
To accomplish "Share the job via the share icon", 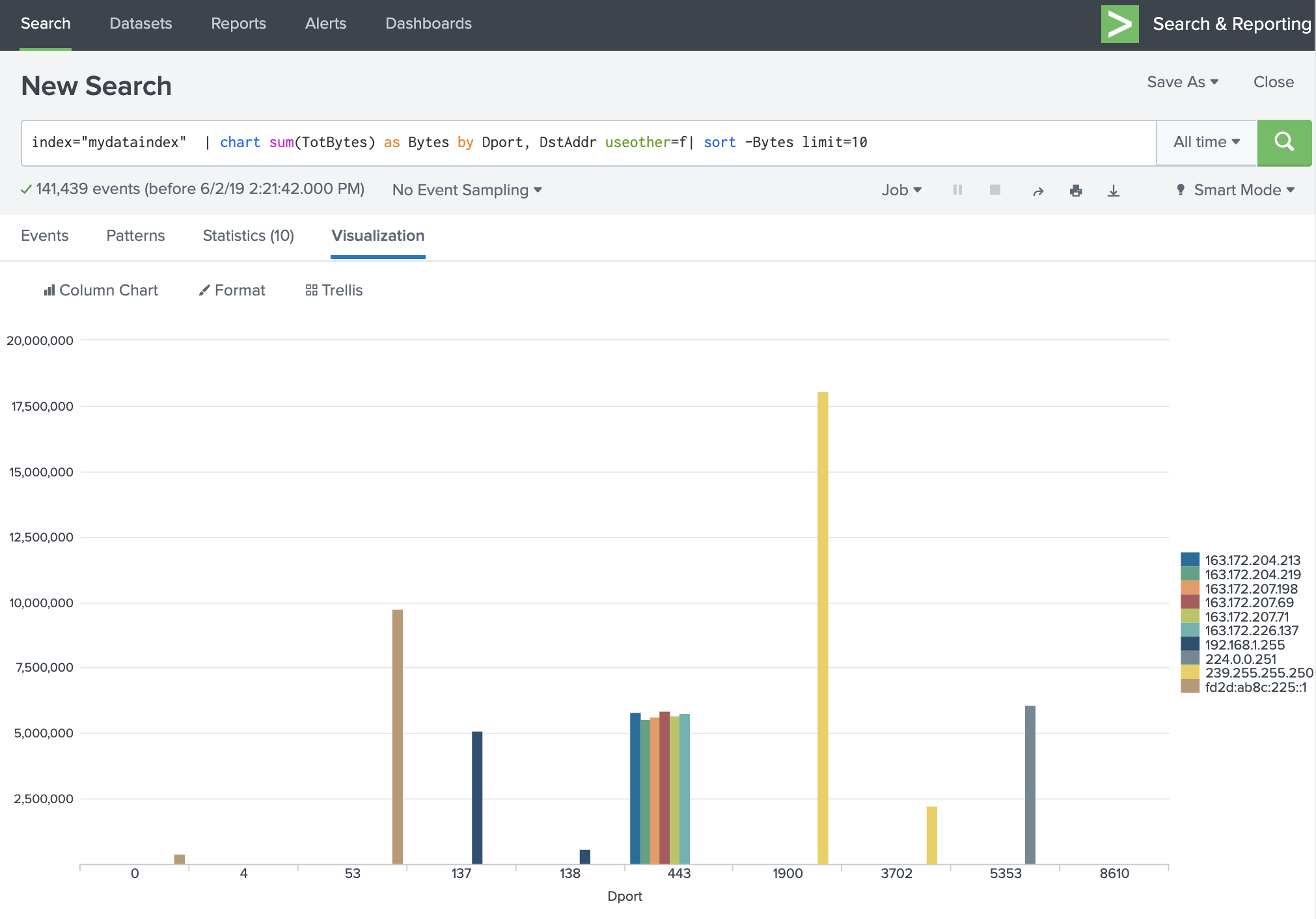I will (x=1037, y=189).
